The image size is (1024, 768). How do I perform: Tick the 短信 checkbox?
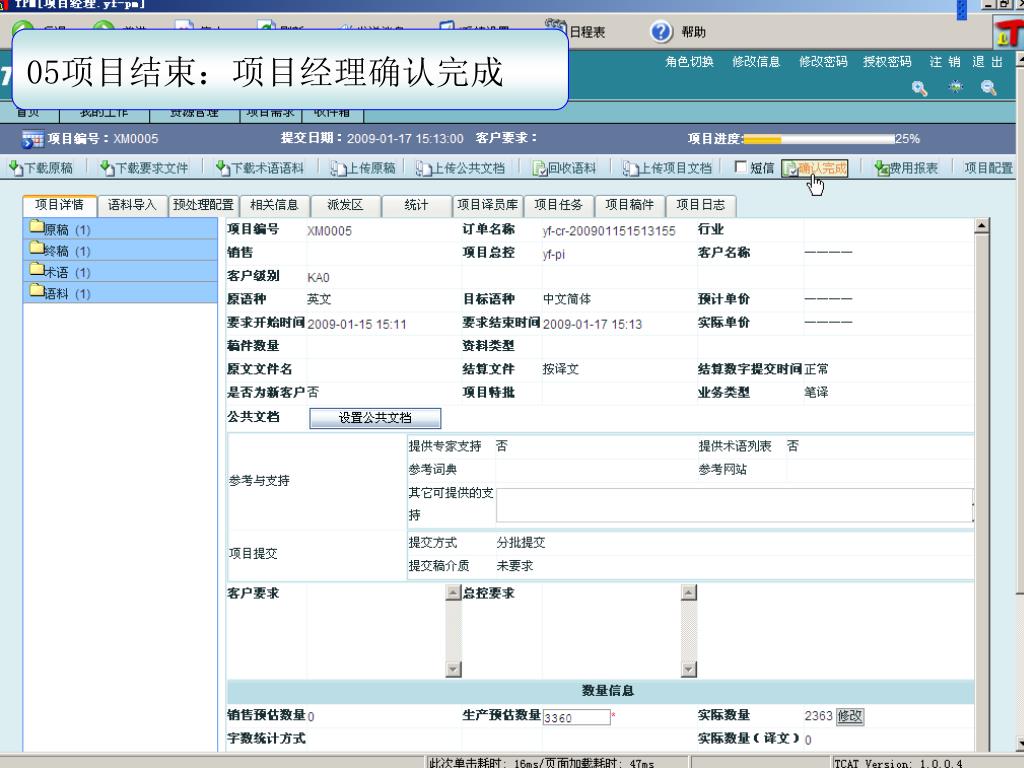point(741,167)
